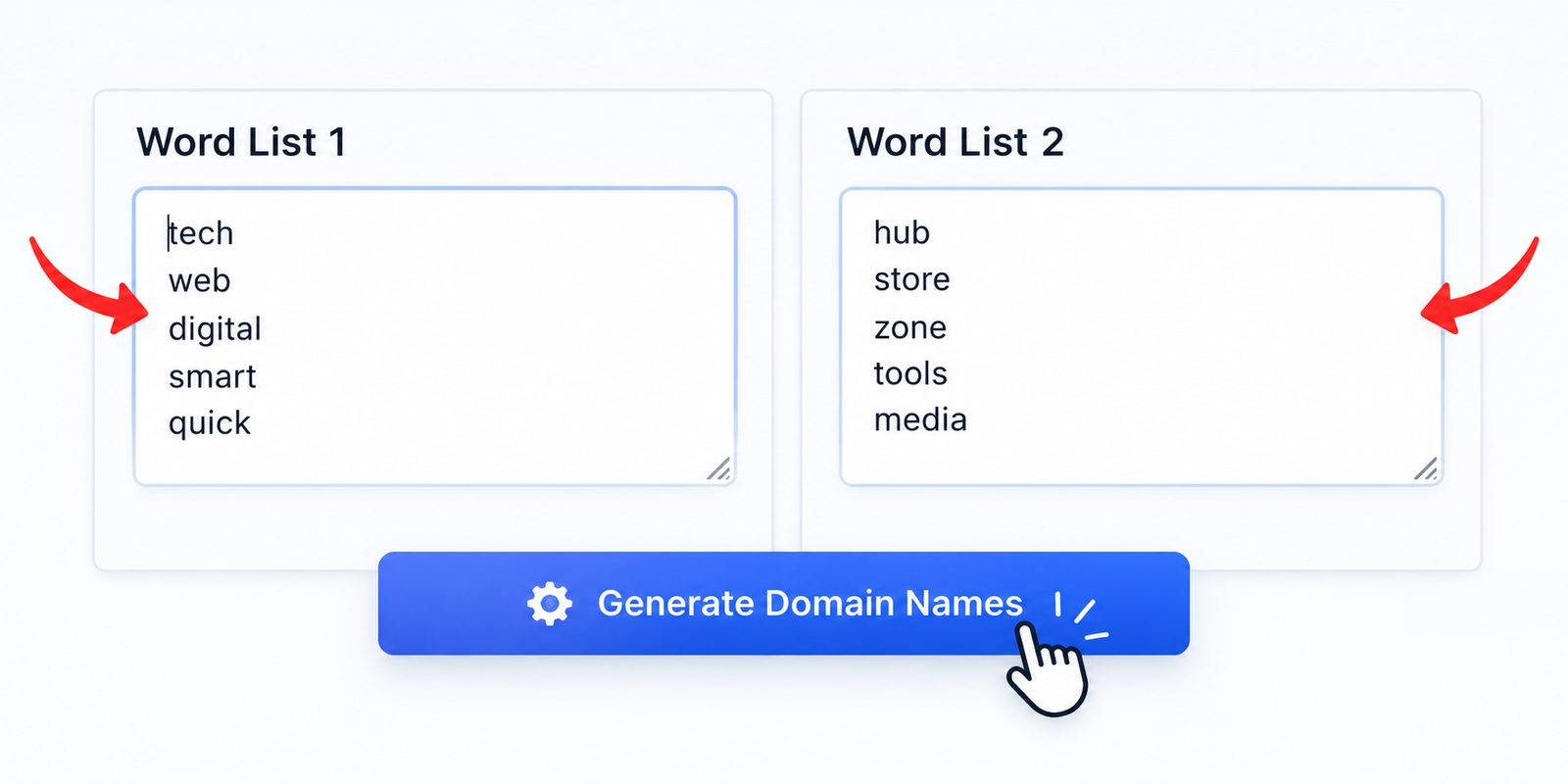Click the word 'smart' in Word List 1
1568x784 pixels.
click(x=213, y=376)
